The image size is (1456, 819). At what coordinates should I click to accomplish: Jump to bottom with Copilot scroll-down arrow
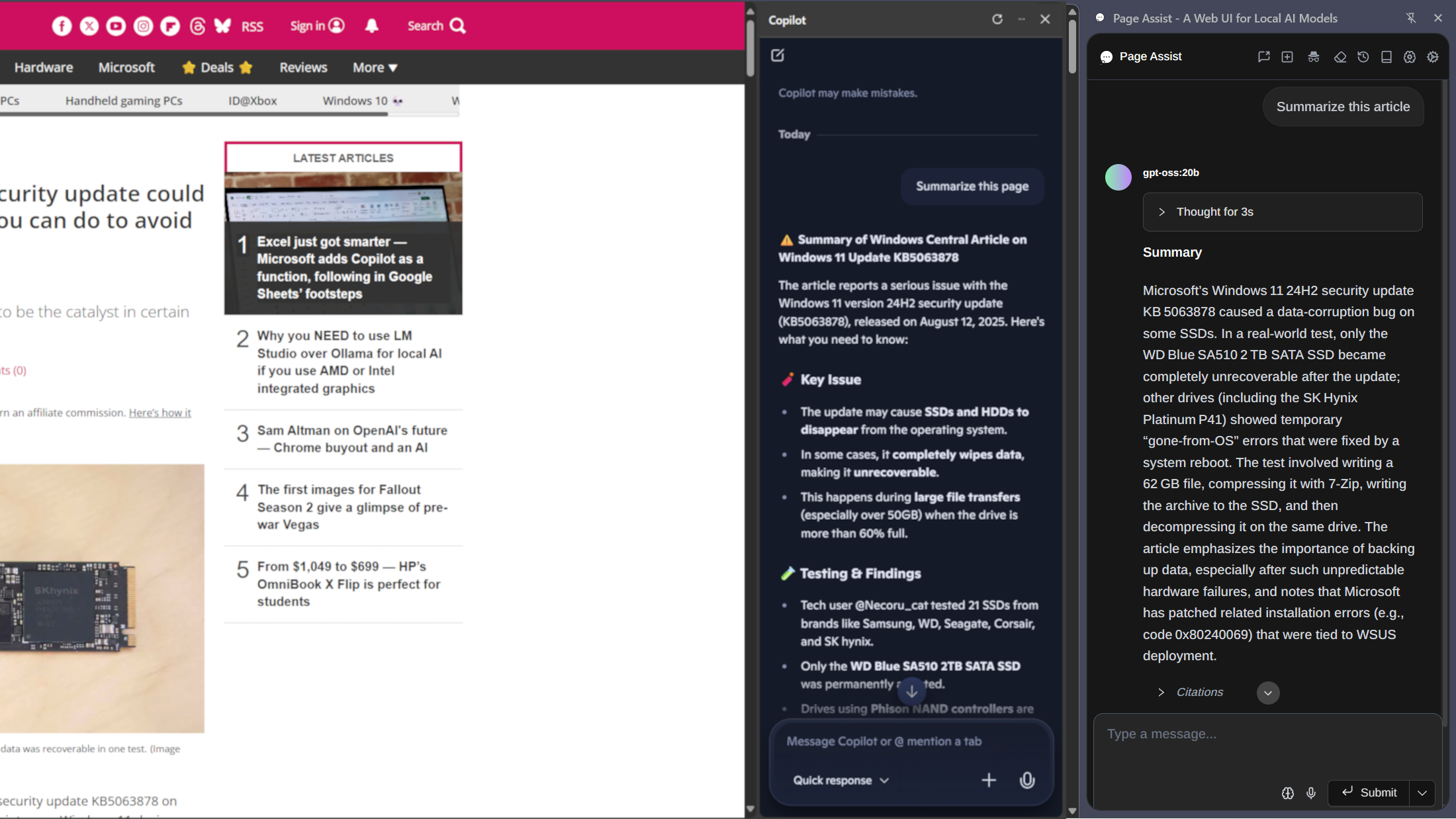click(x=911, y=691)
